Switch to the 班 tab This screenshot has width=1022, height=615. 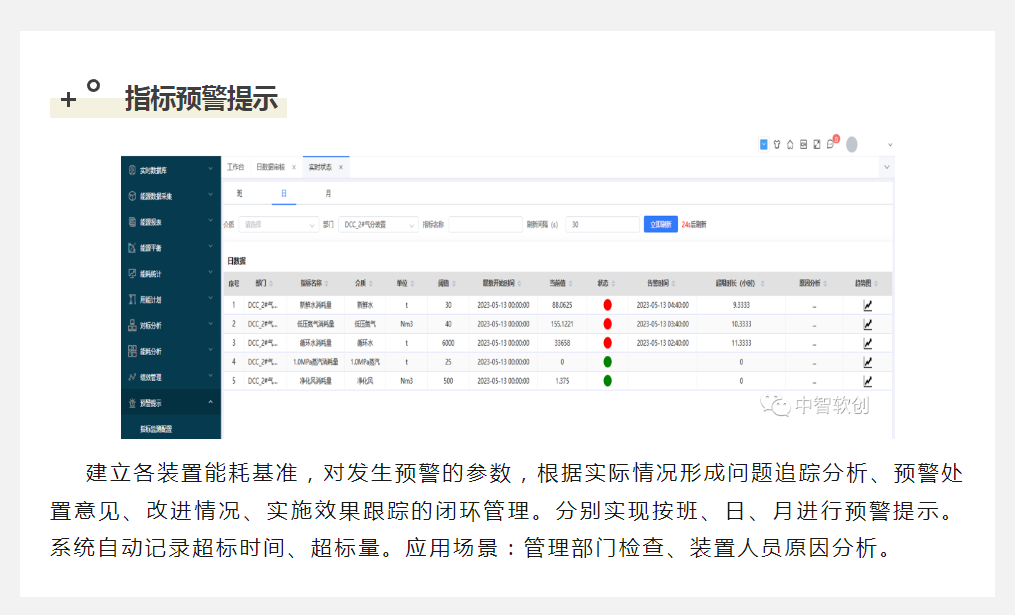click(239, 192)
